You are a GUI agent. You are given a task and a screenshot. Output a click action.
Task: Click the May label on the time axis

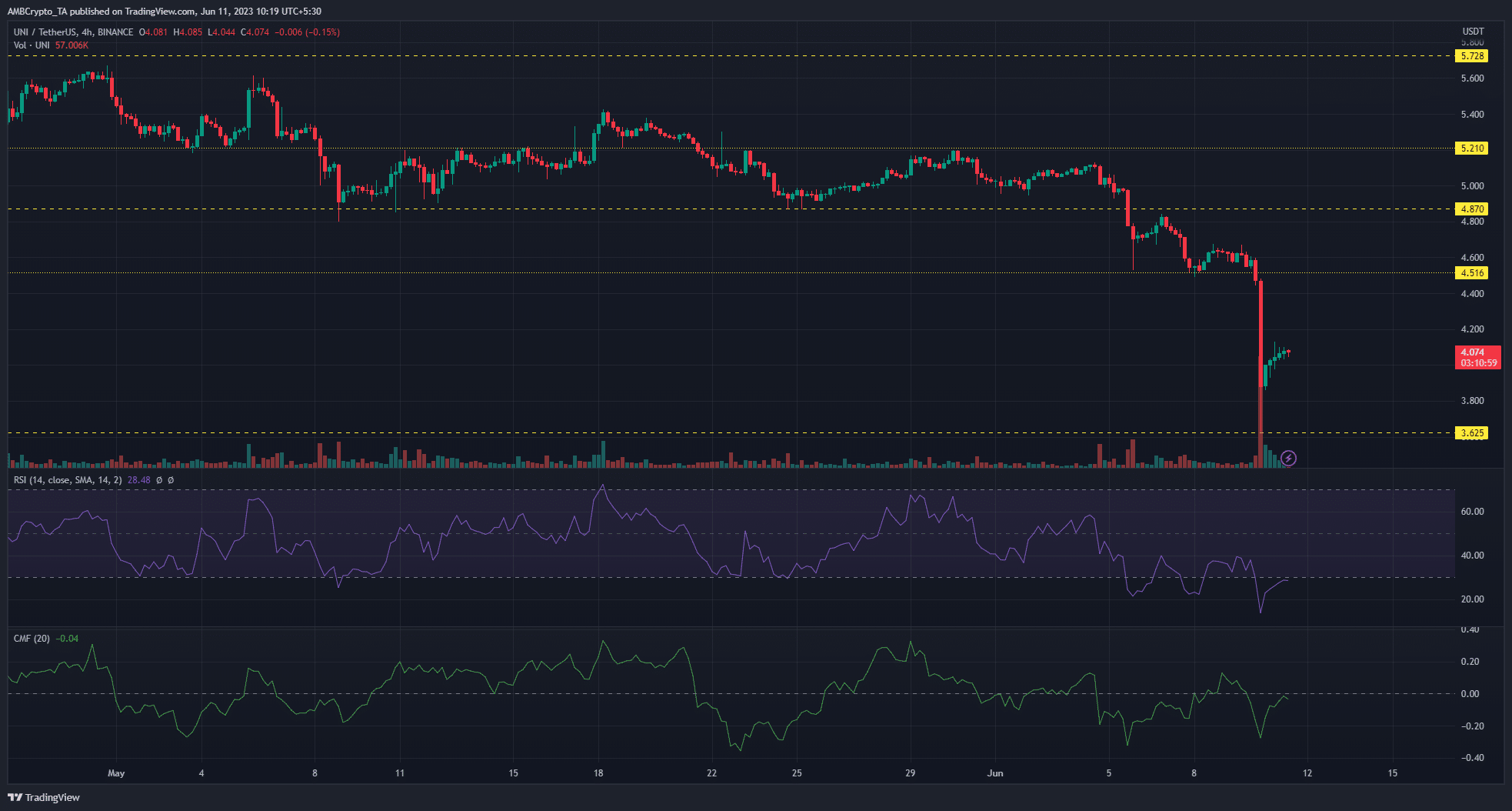point(116,773)
